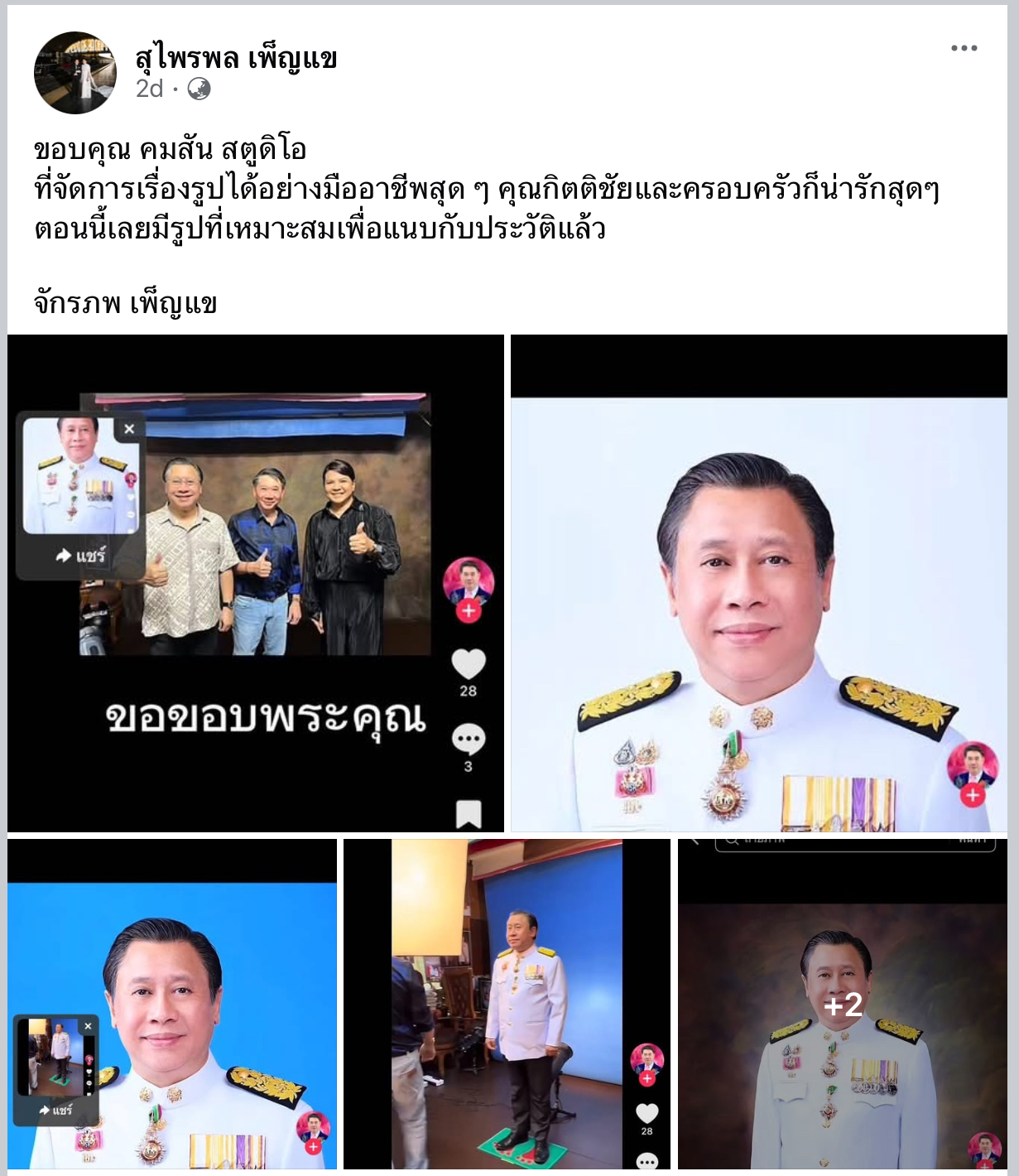Click the แชร์ share button on preview overlay
The height and width of the screenshot is (1176, 1019).
pyautogui.click(x=80, y=556)
